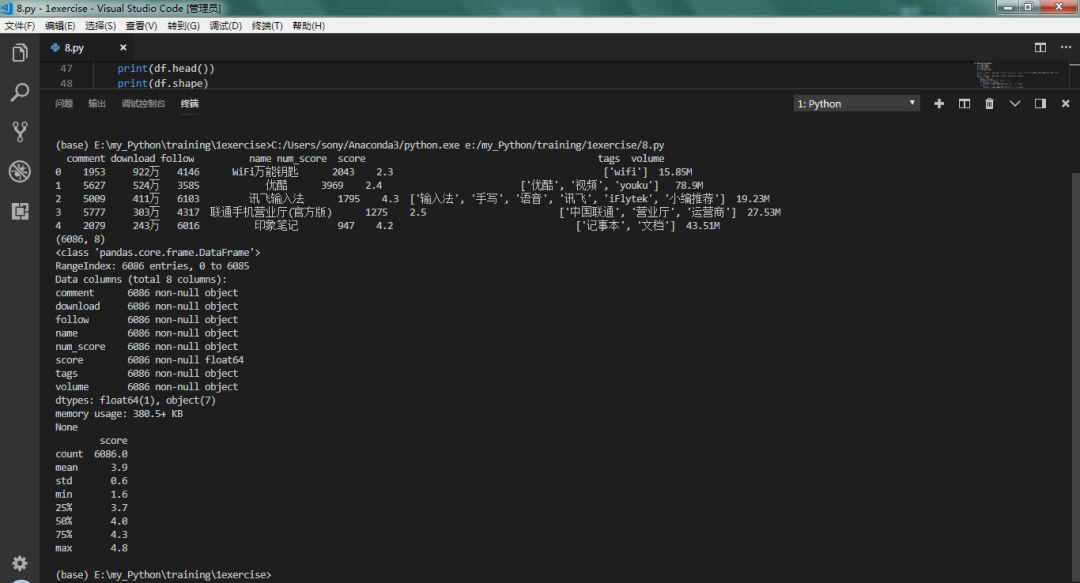
Task: Collapse the panel with chevron icon
Action: point(1015,103)
